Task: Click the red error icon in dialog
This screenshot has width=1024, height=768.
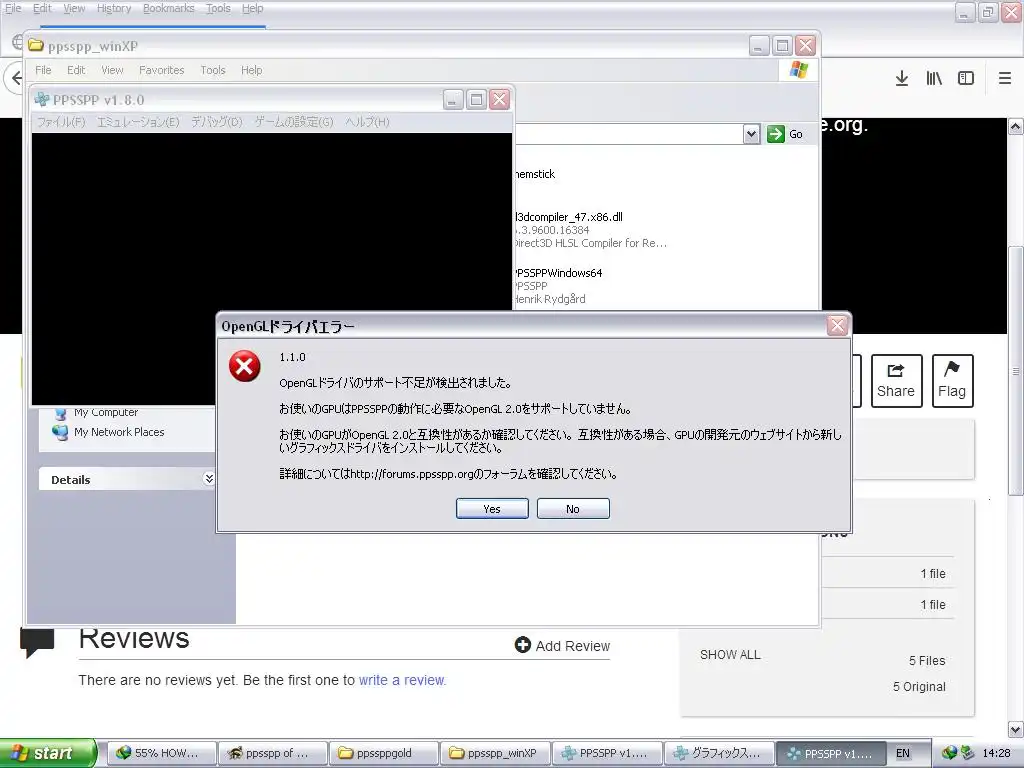Action: (244, 366)
